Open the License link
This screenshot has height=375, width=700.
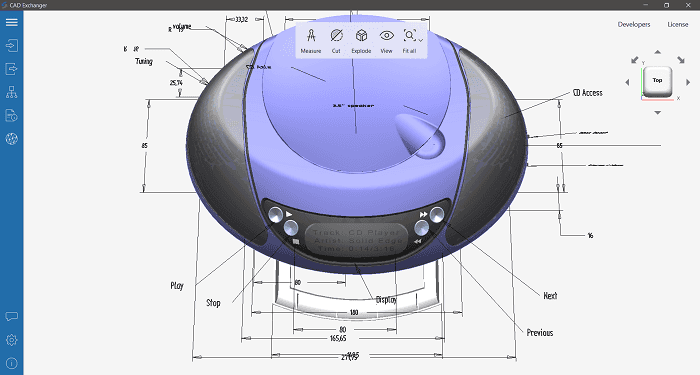click(678, 24)
